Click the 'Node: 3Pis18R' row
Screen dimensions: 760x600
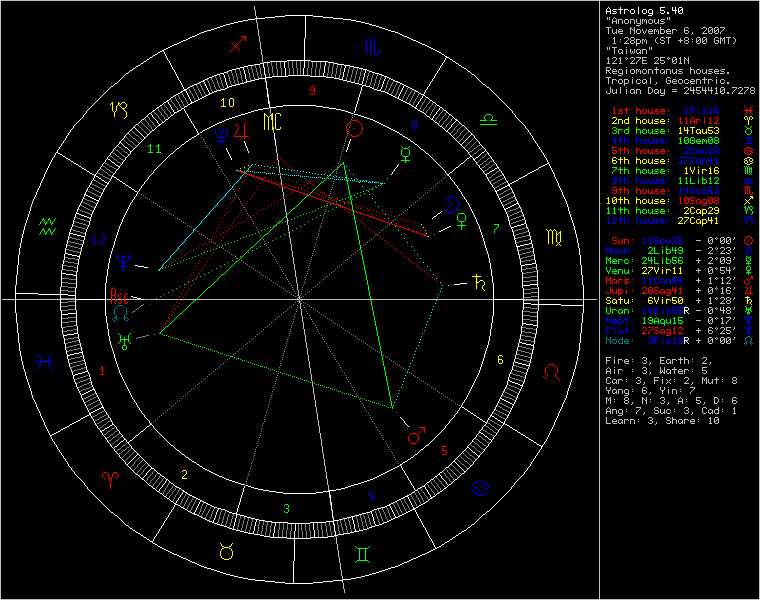pyautogui.click(x=680, y=341)
